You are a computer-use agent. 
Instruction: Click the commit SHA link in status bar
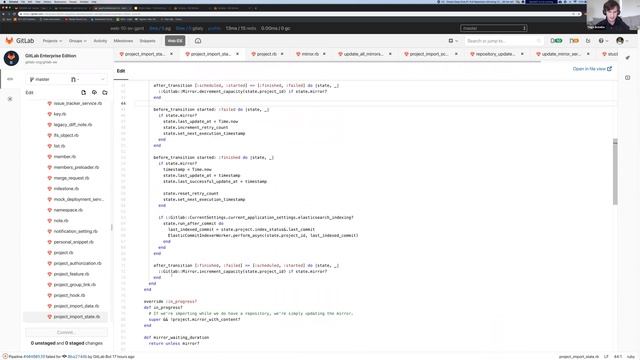tap(77, 357)
